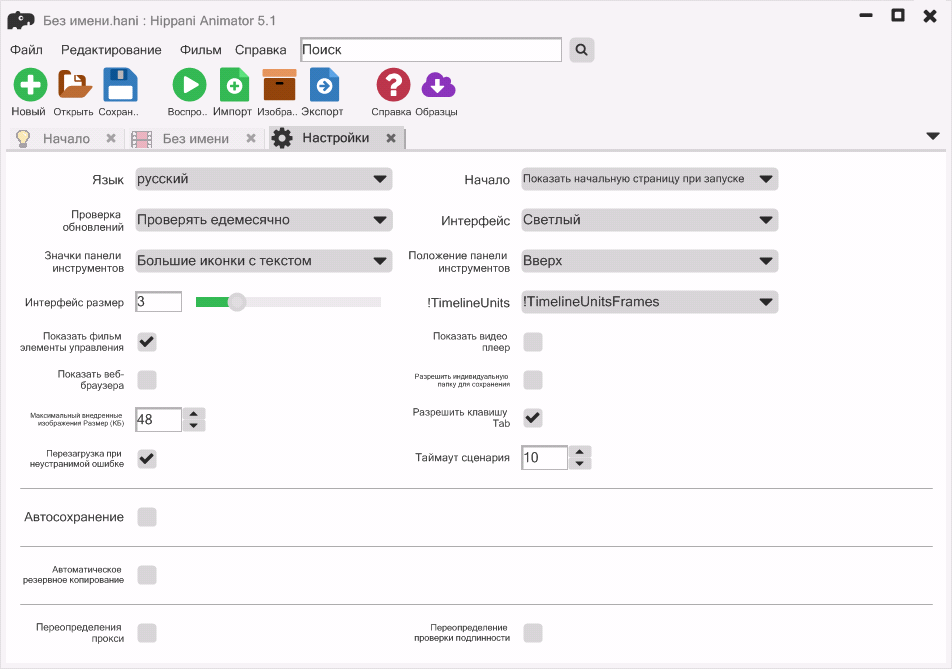This screenshot has width=952, height=669.
Task: Increase Таймаут сценария with up arrow
Action: point(580,452)
